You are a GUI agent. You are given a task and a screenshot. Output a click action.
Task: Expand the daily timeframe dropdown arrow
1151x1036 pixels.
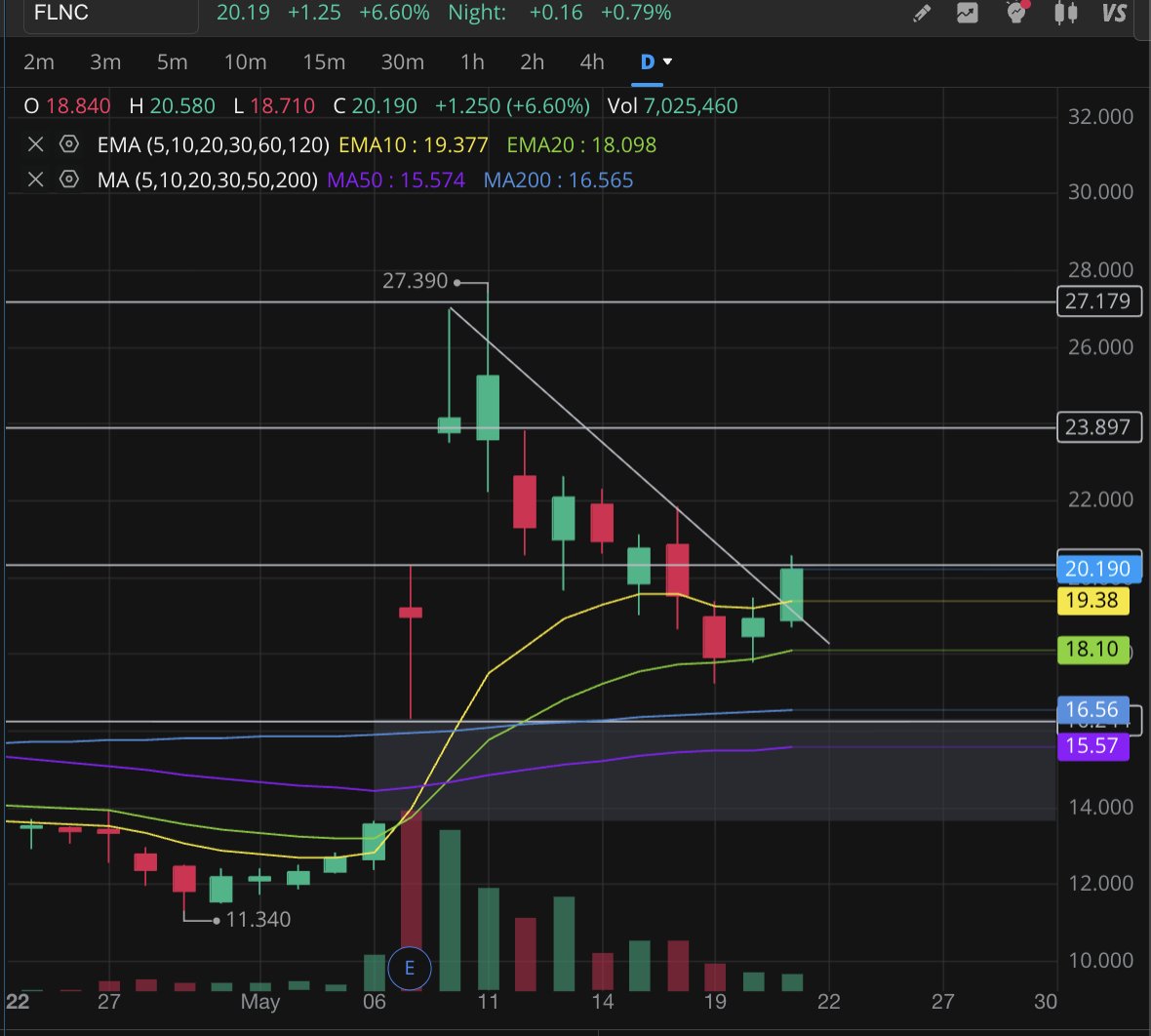click(667, 61)
